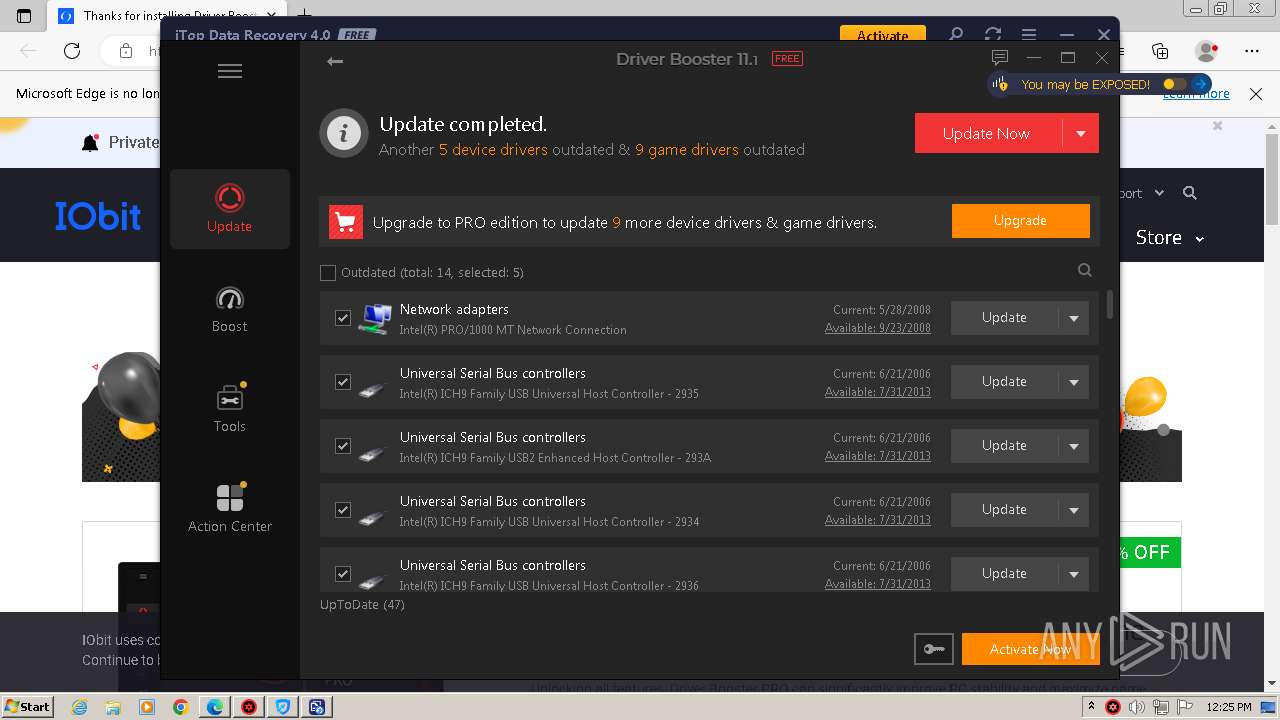Screen dimensions: 1280x720
Task: Uncheck USB Host Controller 2934 driver
Action: click(x=343, y=510)
